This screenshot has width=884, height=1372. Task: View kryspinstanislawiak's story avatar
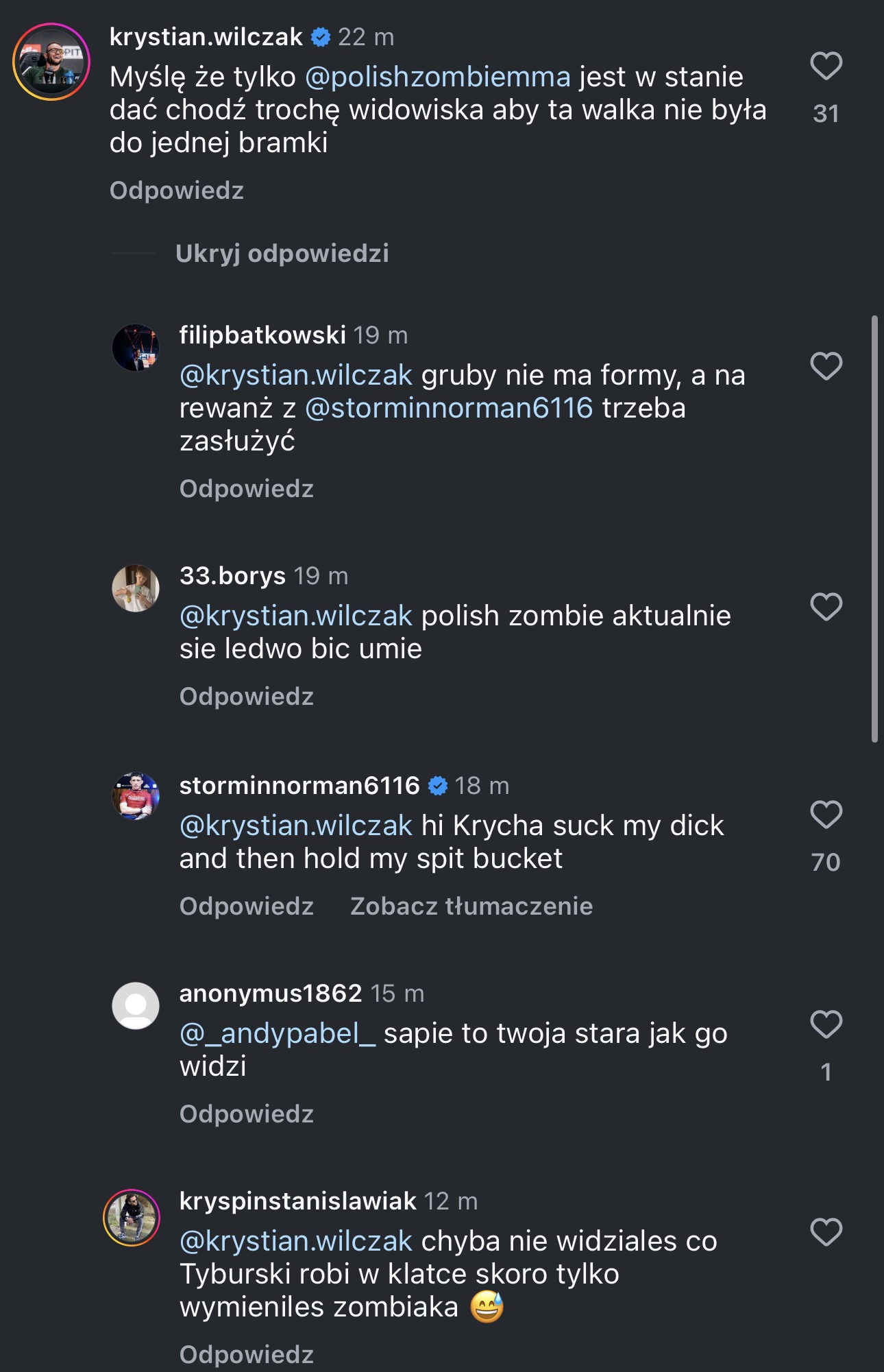(x=132, y=1218)
